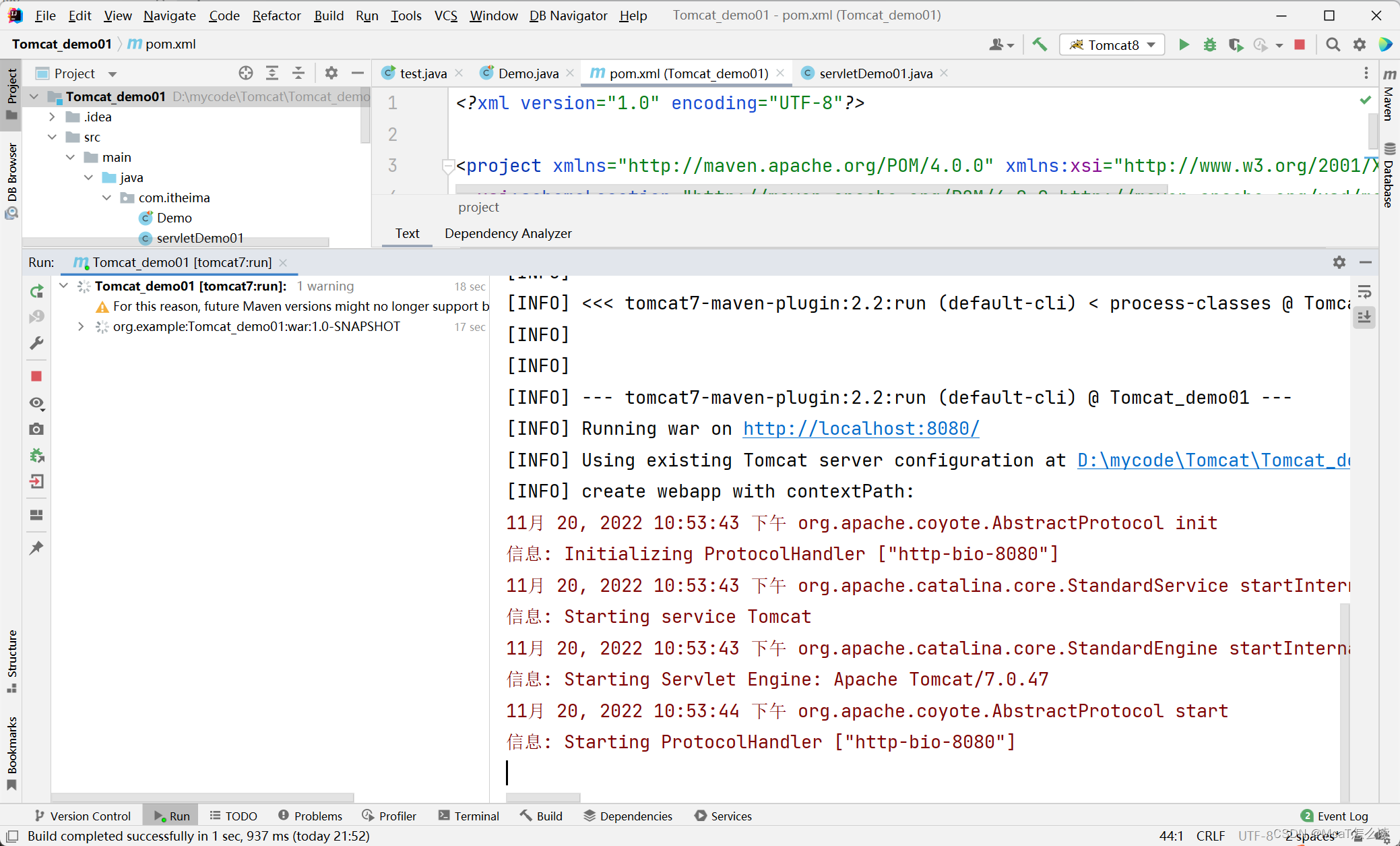Viewport: 1400px width, 846px height.
Task: Switch to servletDemo01.java editor tab
Action: (875, 73)
